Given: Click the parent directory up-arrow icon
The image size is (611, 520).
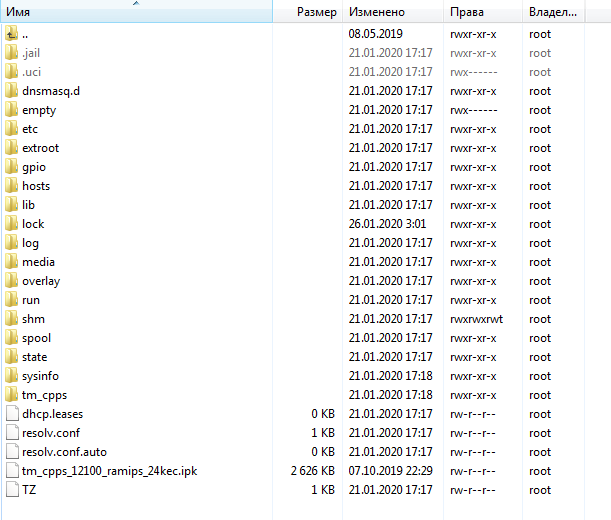Looking at the screenshot, I should (x=11, y=34).
